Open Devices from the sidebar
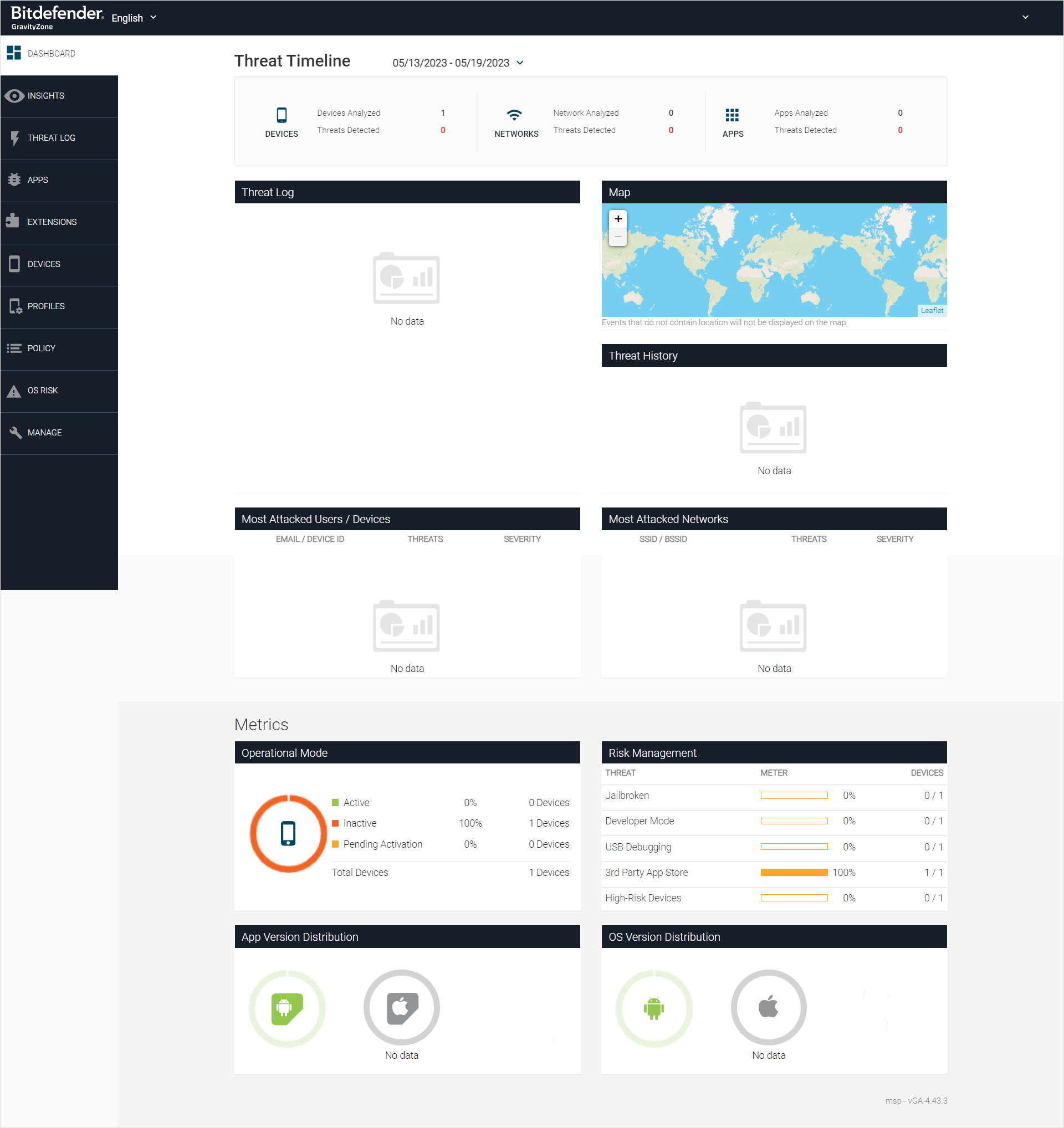Viewport: 1064px width, 1128px height. 15,264
